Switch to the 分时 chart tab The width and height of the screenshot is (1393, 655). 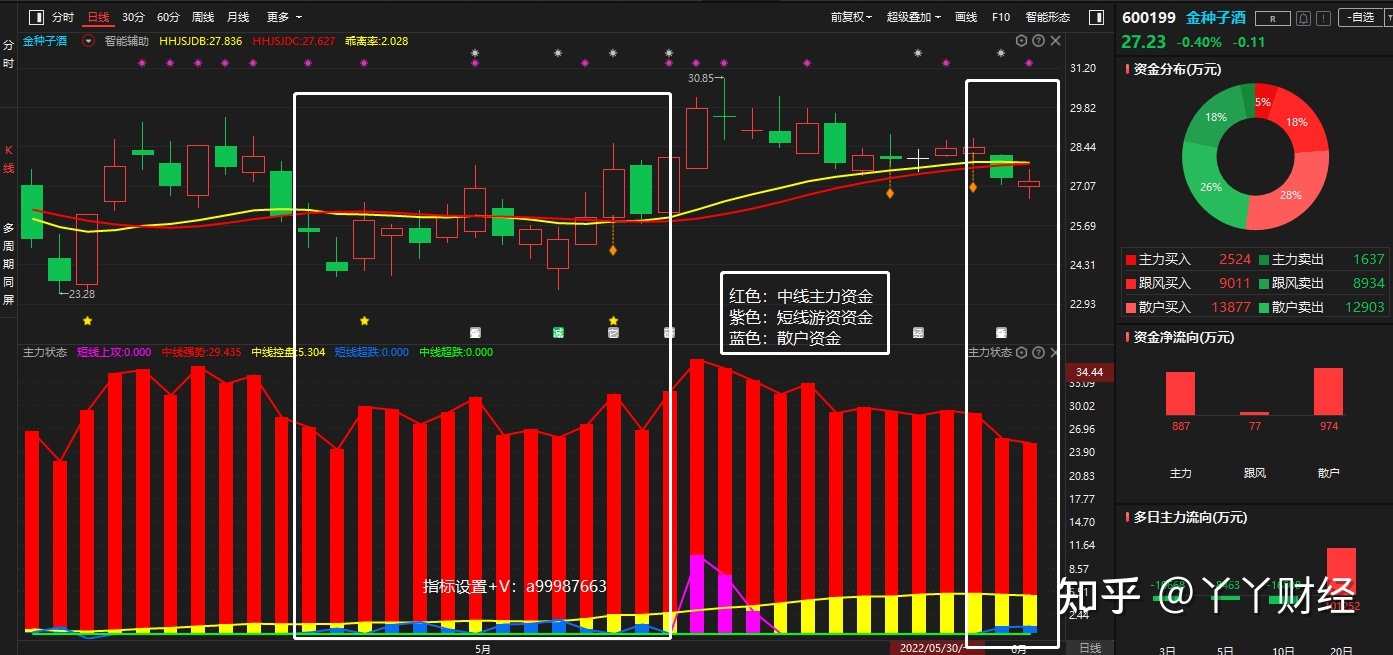63,17
